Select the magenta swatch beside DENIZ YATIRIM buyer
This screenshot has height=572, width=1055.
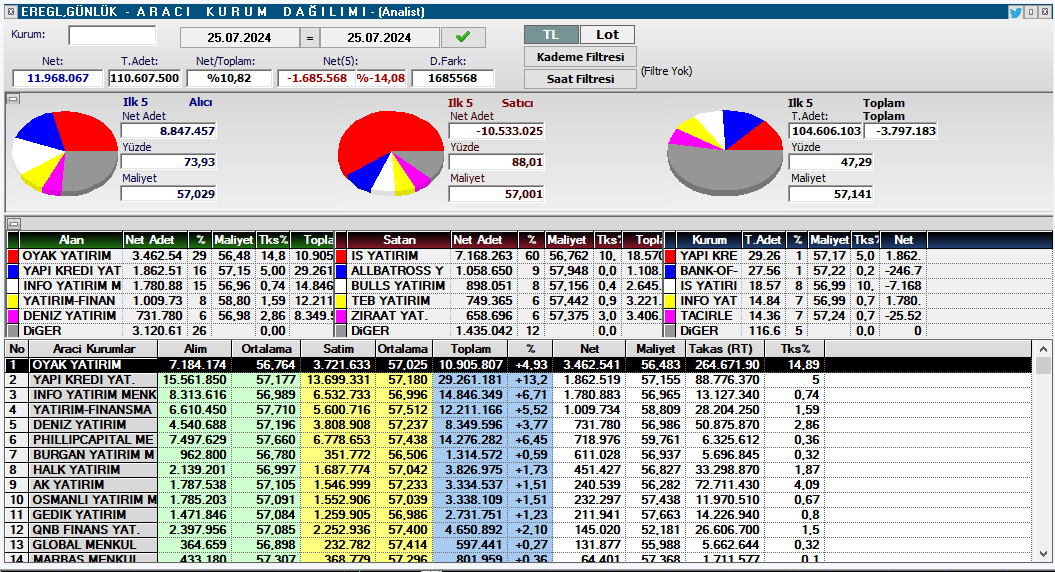coord(12,316)
